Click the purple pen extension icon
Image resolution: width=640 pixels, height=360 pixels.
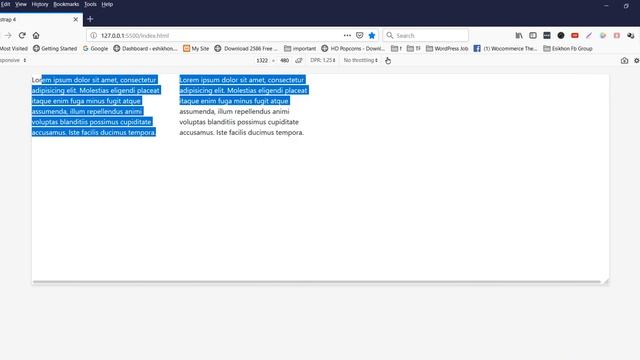589,36
